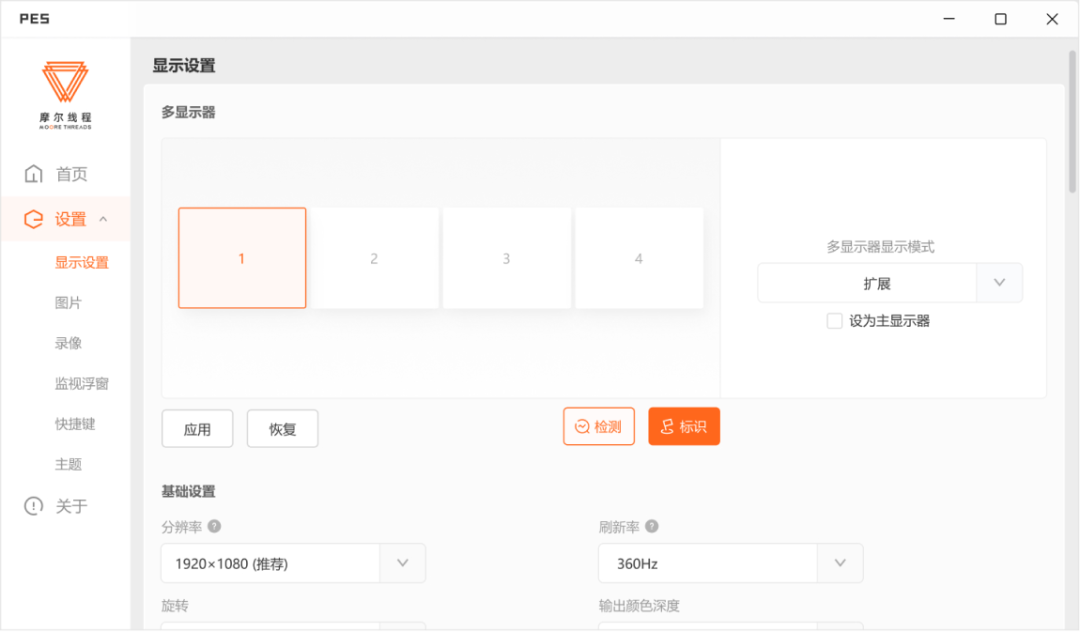
Task: Click the Moore Threads logo
Action: click(65, 95)
